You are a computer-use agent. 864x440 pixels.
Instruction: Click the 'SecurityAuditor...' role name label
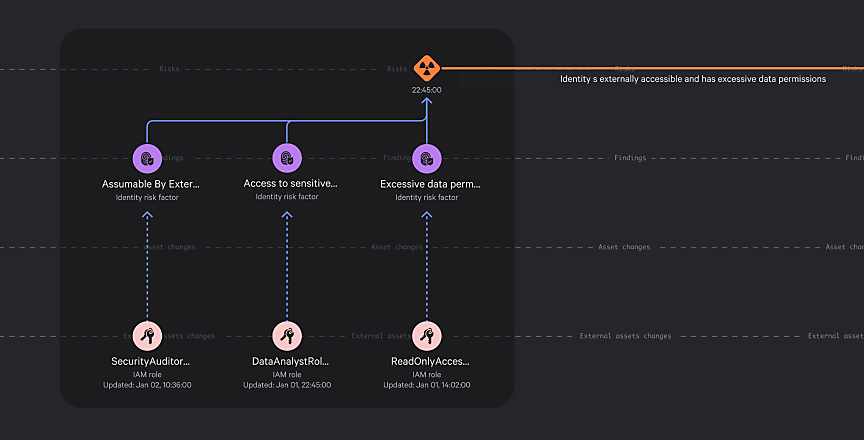[x=151, y=361]
